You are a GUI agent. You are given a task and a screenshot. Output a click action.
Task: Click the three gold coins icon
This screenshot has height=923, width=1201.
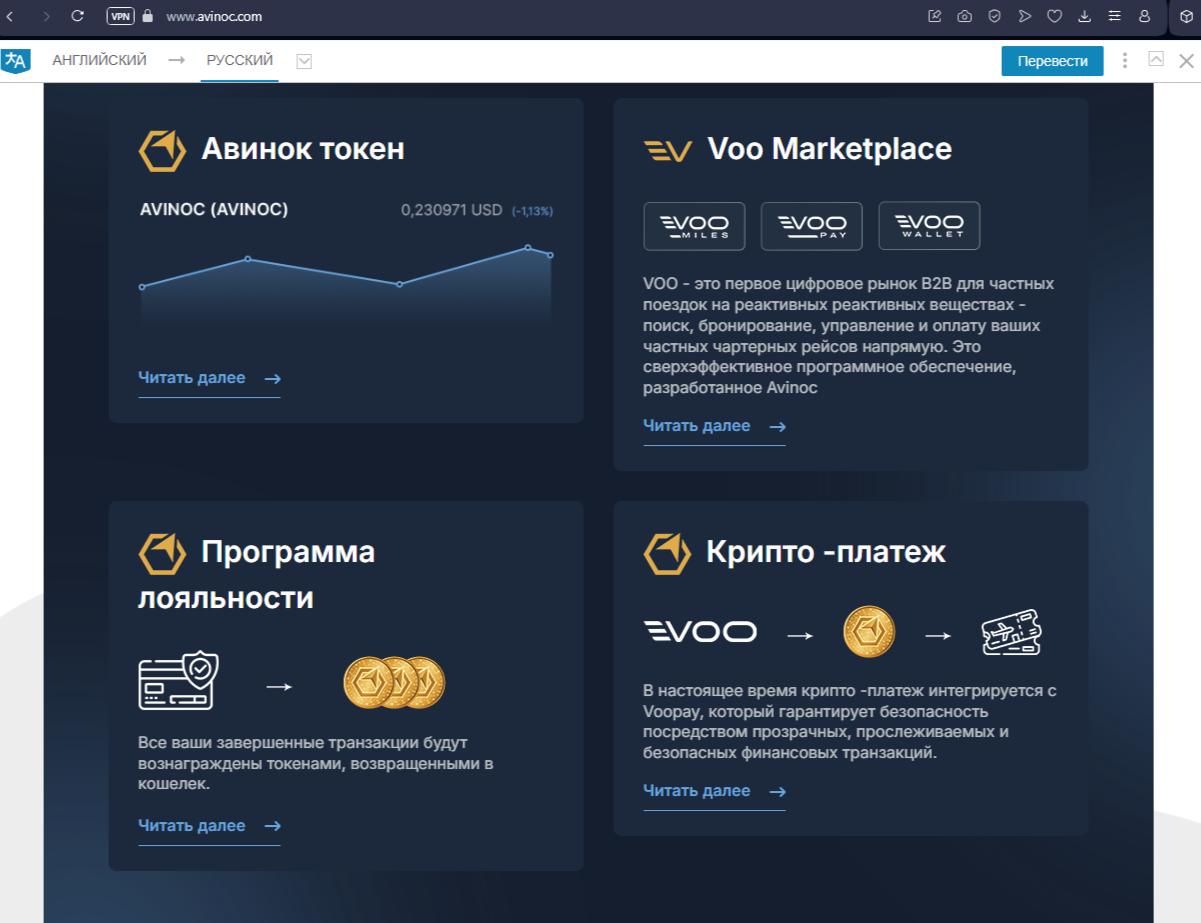click(393, 683)
